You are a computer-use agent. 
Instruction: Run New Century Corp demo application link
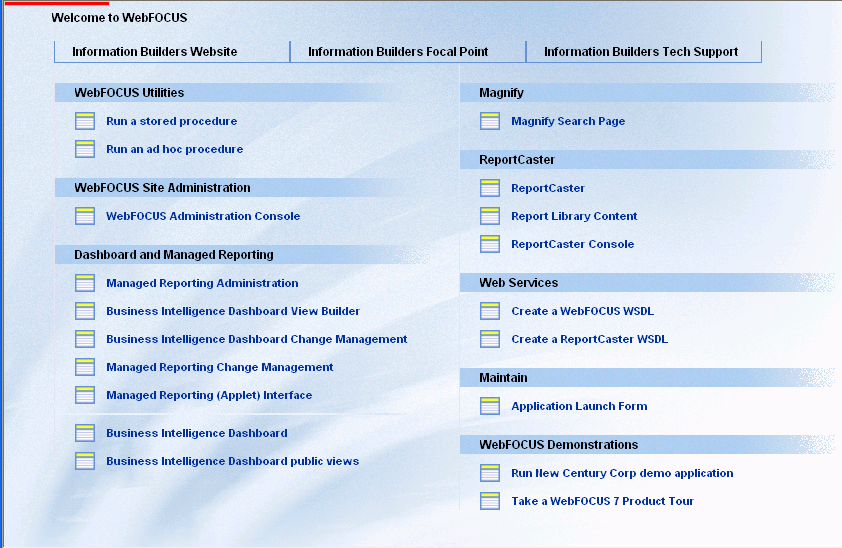tap(622, 473)
